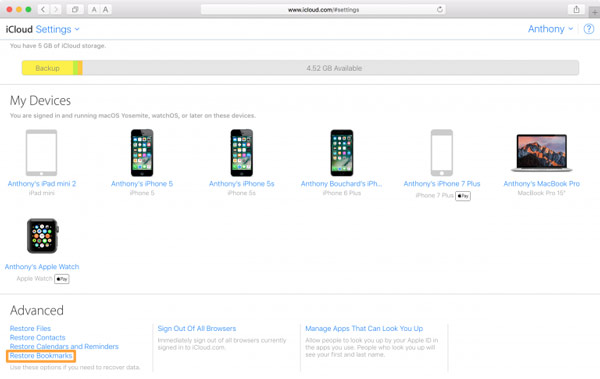
Task: Go forward with Safari forward arrow
Action: tap(56, 9)
